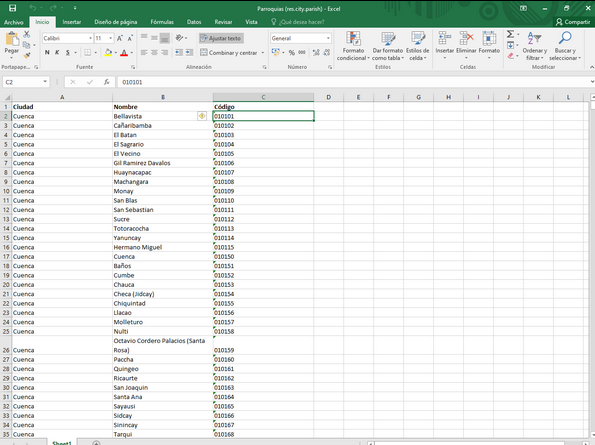595x445 pixels.
Task: Open the fill color dropdown arrow
Action: pos(116,52)
